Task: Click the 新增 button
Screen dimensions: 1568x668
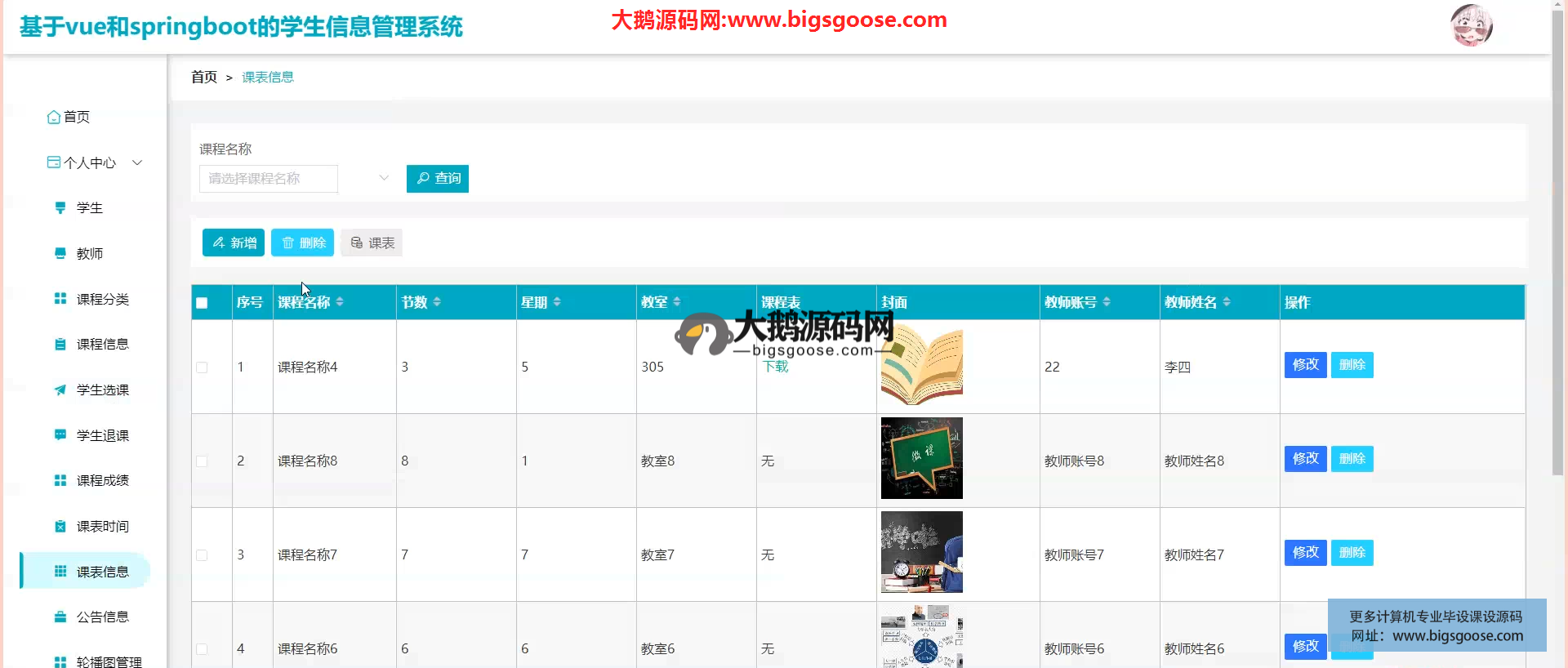Action: point(234,243)
